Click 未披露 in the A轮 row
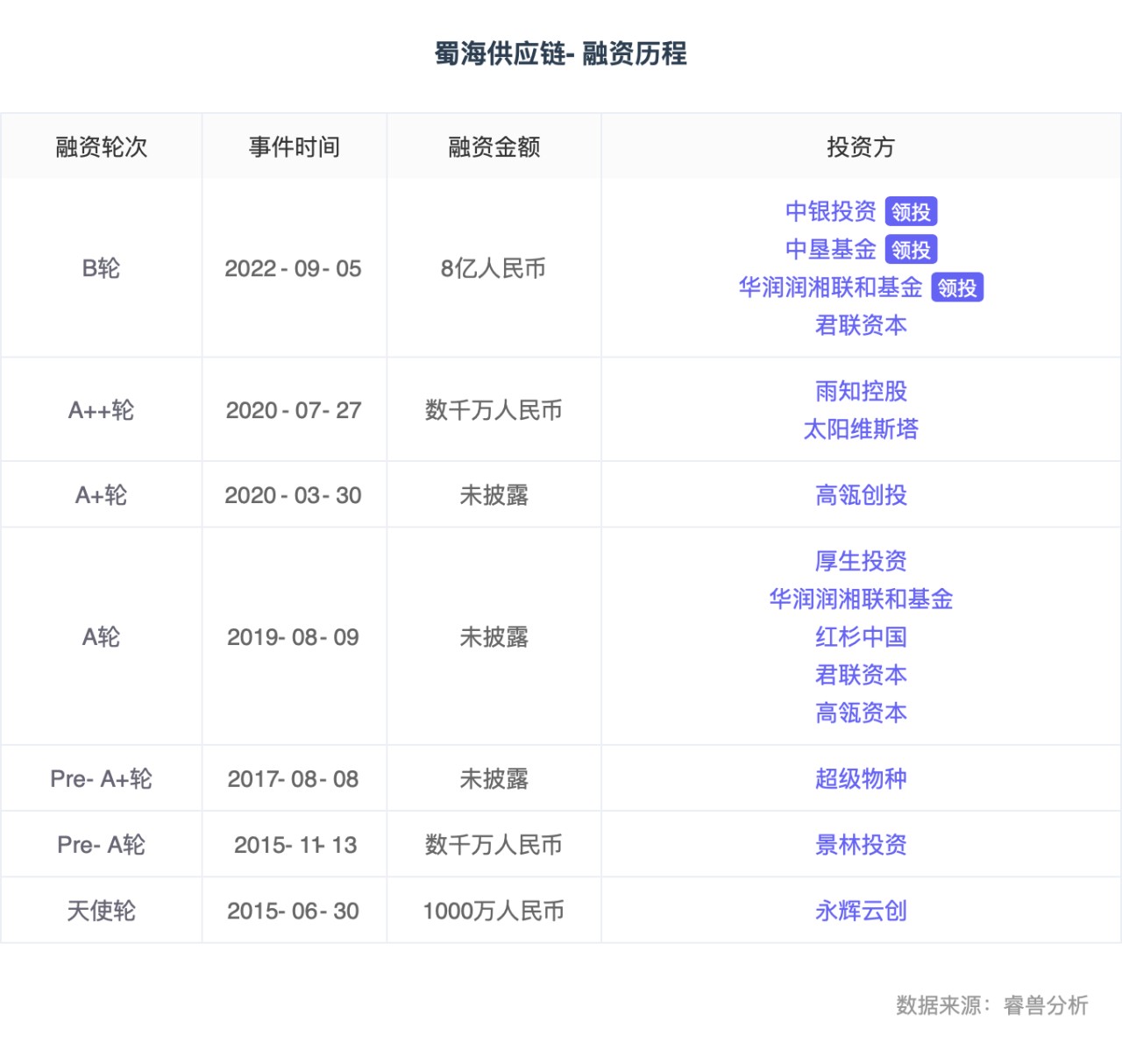Screen dimensions: 1122x1064 point(494,637)
